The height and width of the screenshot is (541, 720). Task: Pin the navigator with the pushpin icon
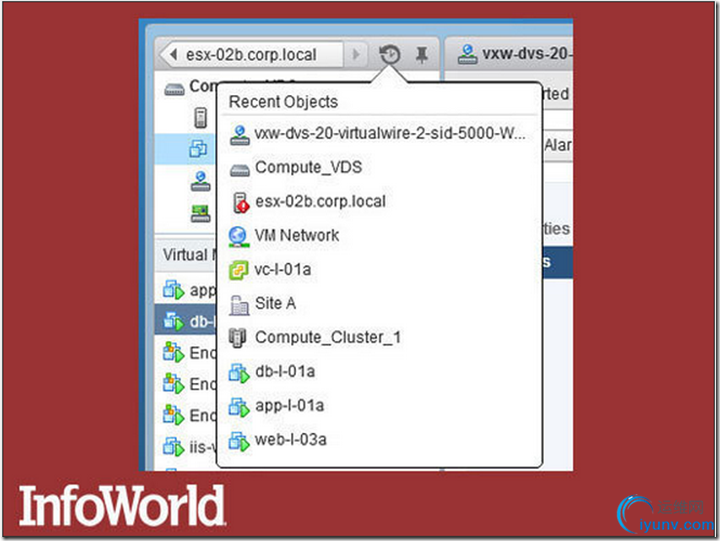(422, 55)
